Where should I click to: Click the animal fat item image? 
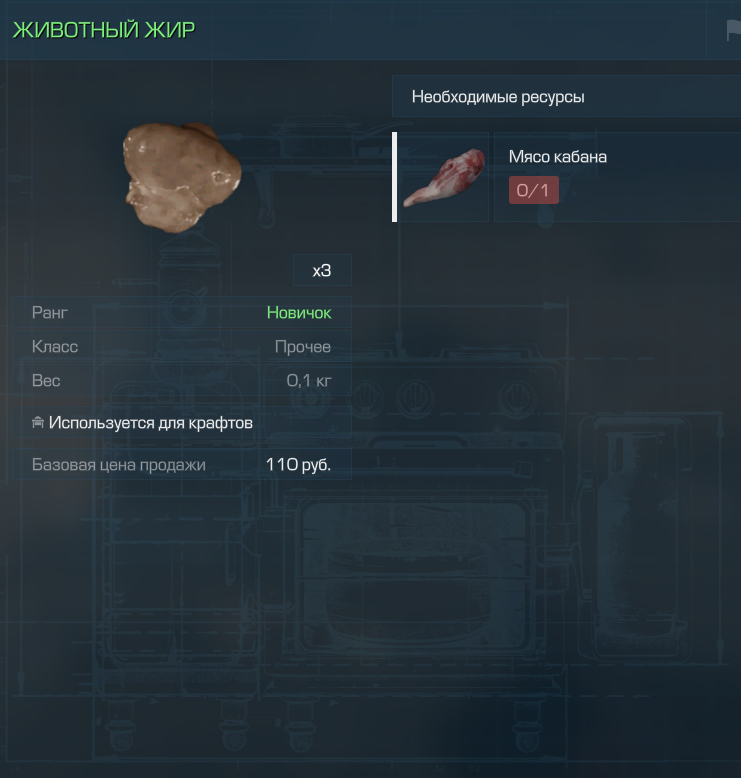(x=182, y=177)
